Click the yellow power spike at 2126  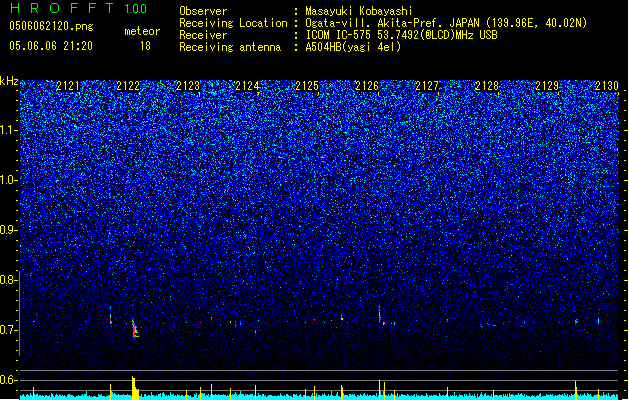pyautogui.click(x=379, y=390)
